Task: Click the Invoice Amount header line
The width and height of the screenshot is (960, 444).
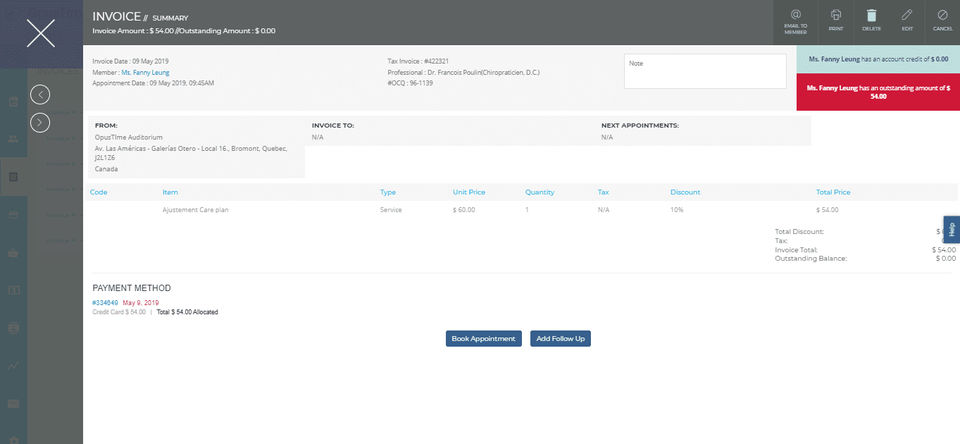Action: tap(184, 31)
